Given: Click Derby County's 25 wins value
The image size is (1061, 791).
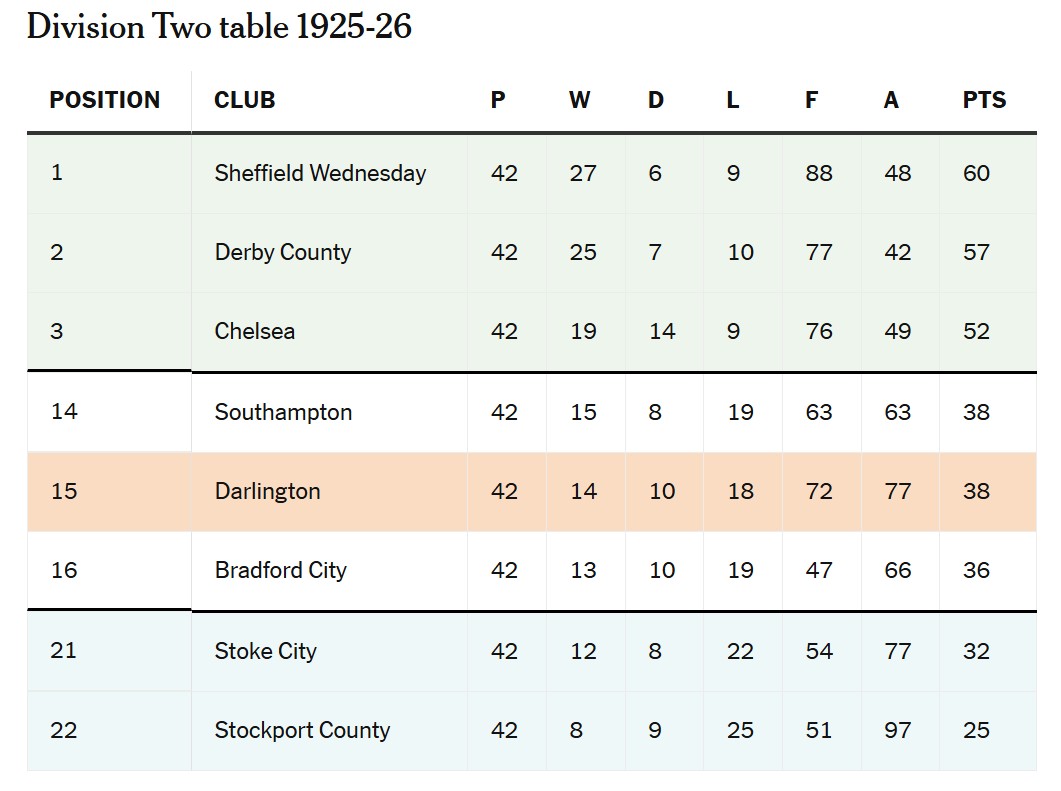Looking at the screenshot, I should (x=583, y=252).
